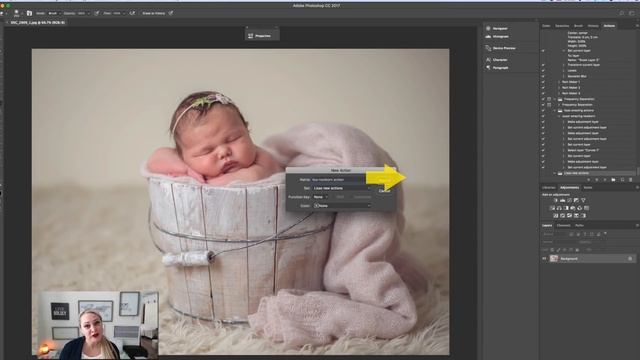640x360 pixels.
Task: Add an Invert adjustment layer
Action: coord(556,216)
